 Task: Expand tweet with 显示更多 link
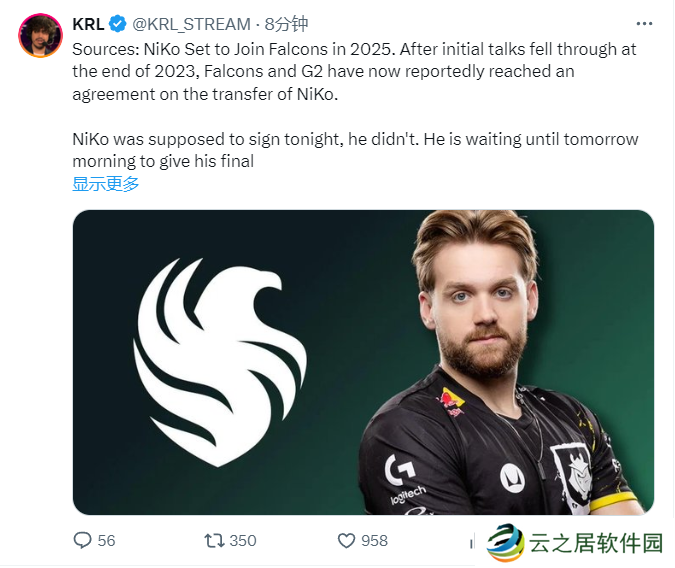(105, 184)
